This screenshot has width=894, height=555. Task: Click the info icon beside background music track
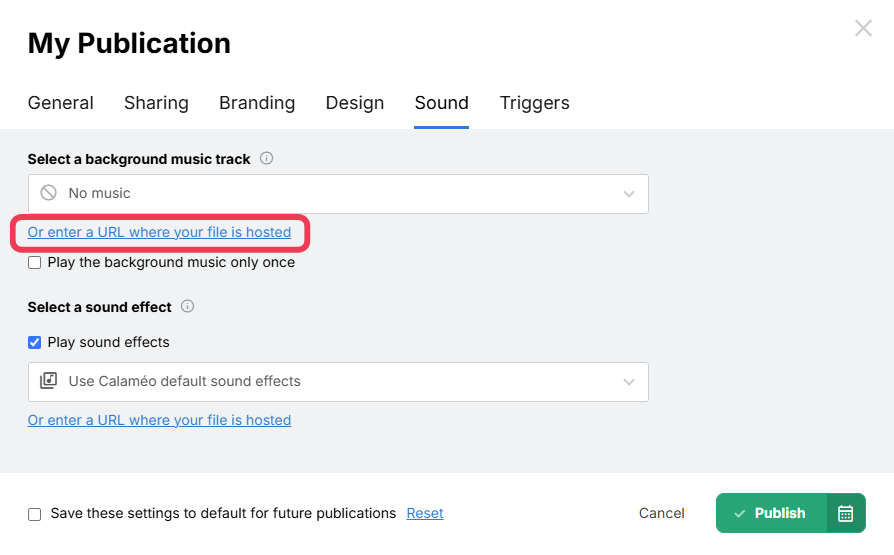(x=266, y=159)
